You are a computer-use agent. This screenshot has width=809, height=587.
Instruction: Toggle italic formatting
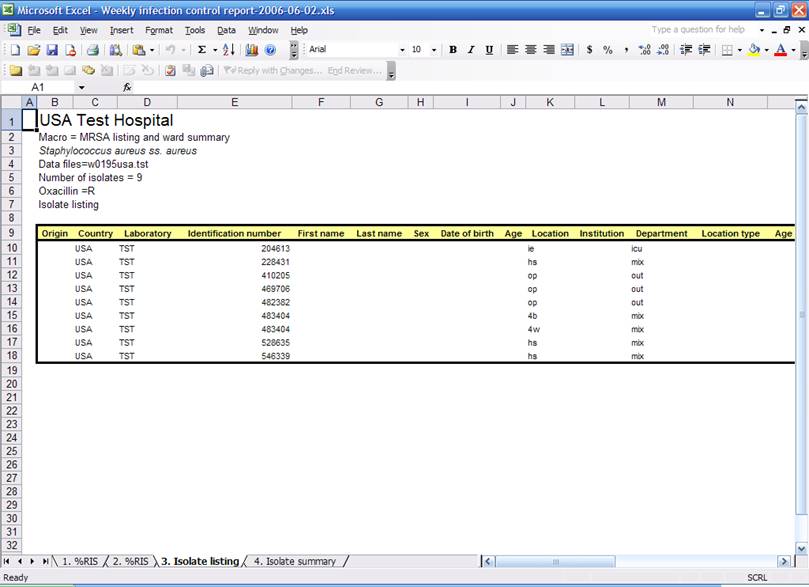(471, 50)
